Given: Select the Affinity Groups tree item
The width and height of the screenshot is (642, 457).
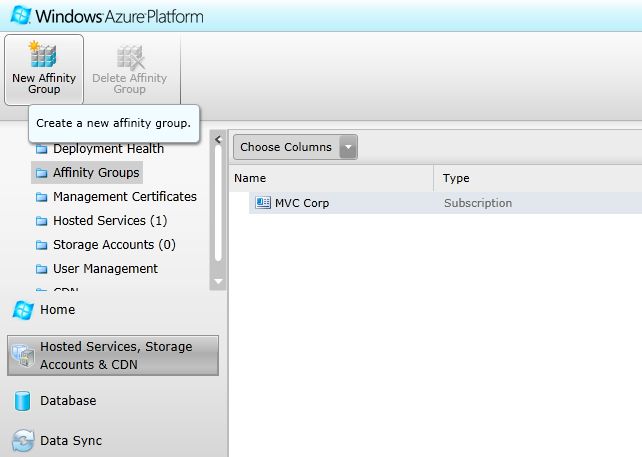Looking at the screenshot, I should point(96,173).
